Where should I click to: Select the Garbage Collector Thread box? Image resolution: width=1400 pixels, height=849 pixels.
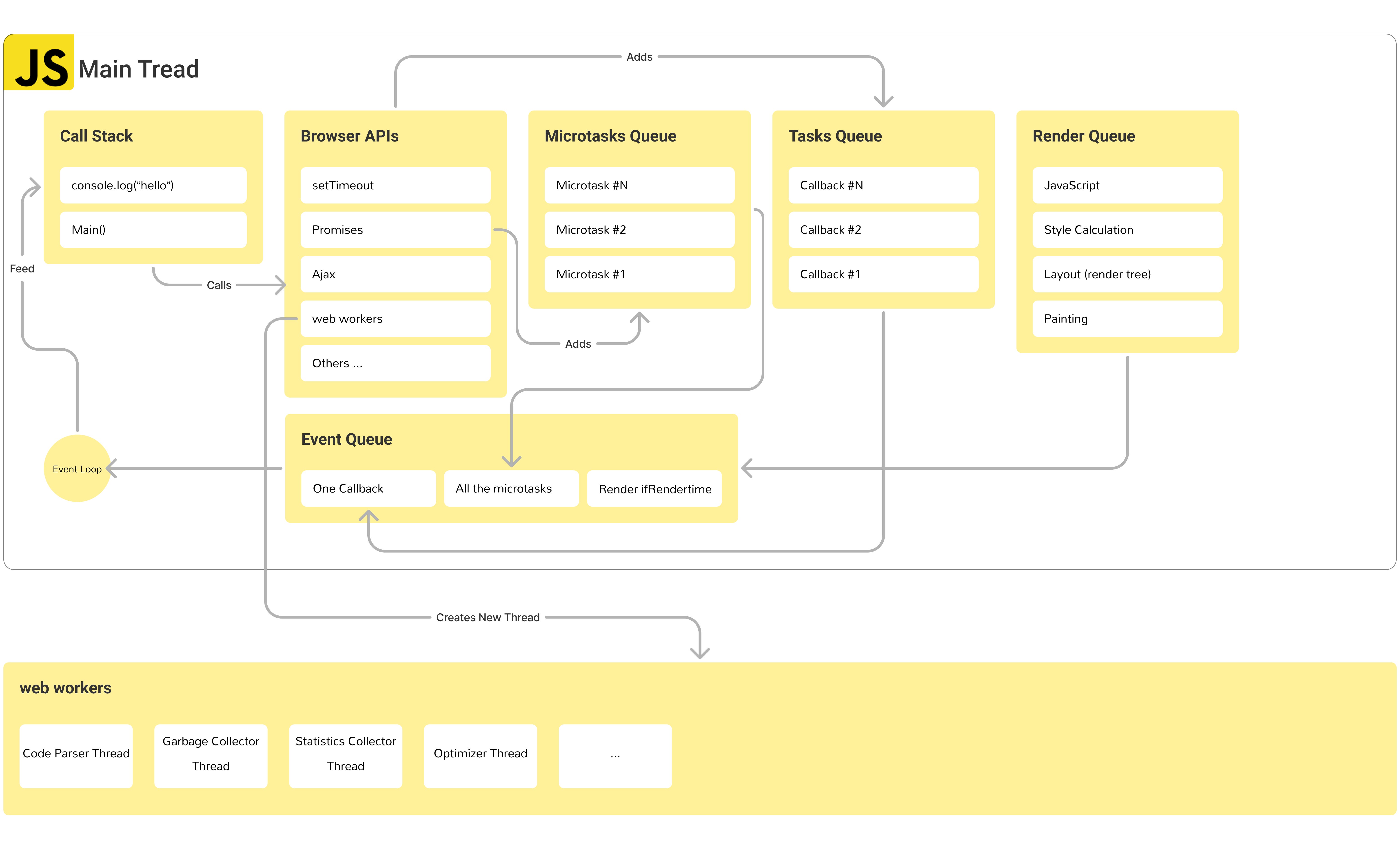(x=211, y=755)
